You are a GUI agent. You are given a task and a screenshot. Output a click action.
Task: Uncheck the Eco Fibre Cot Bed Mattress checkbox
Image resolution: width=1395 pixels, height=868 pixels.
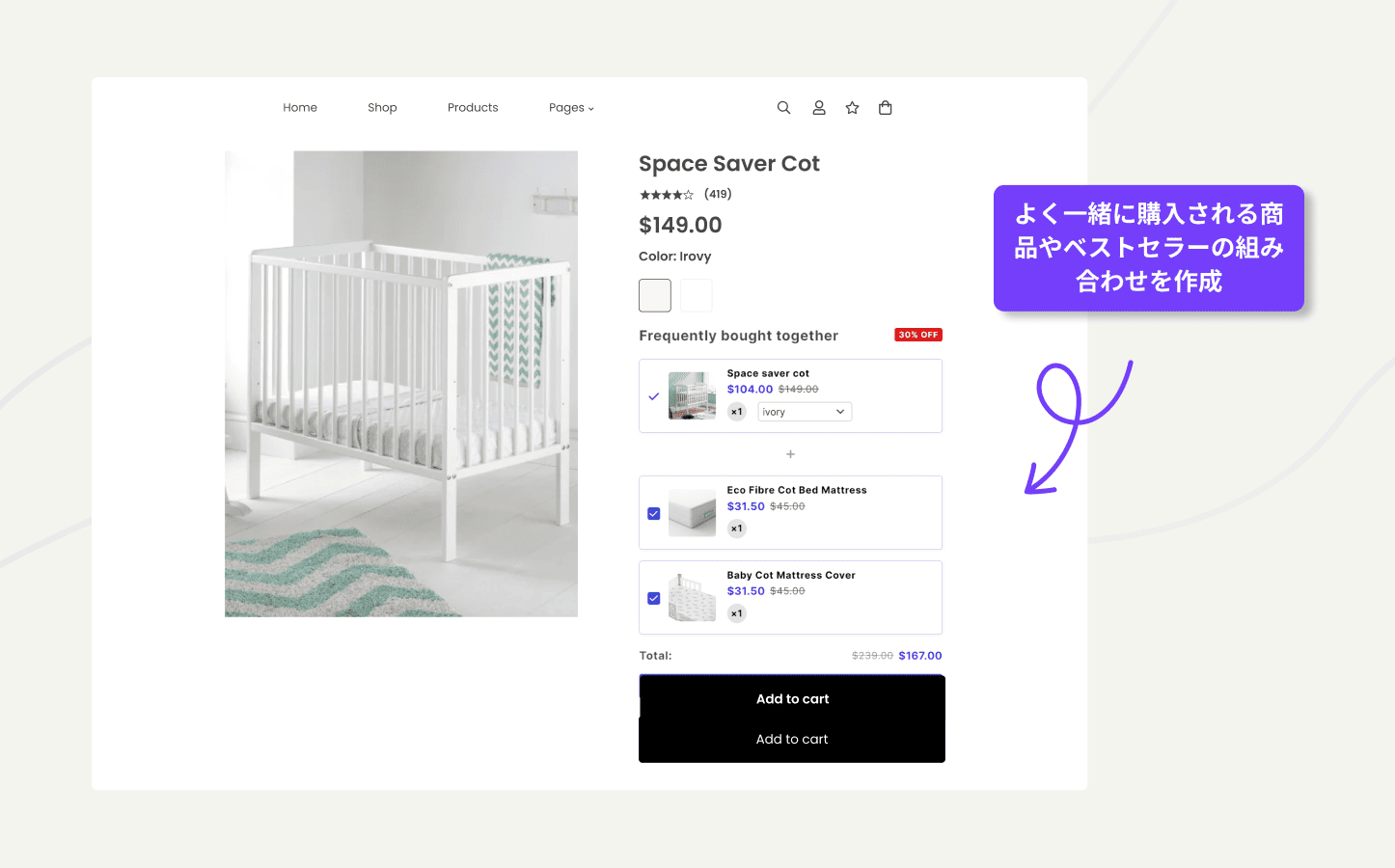click(654, 514)
